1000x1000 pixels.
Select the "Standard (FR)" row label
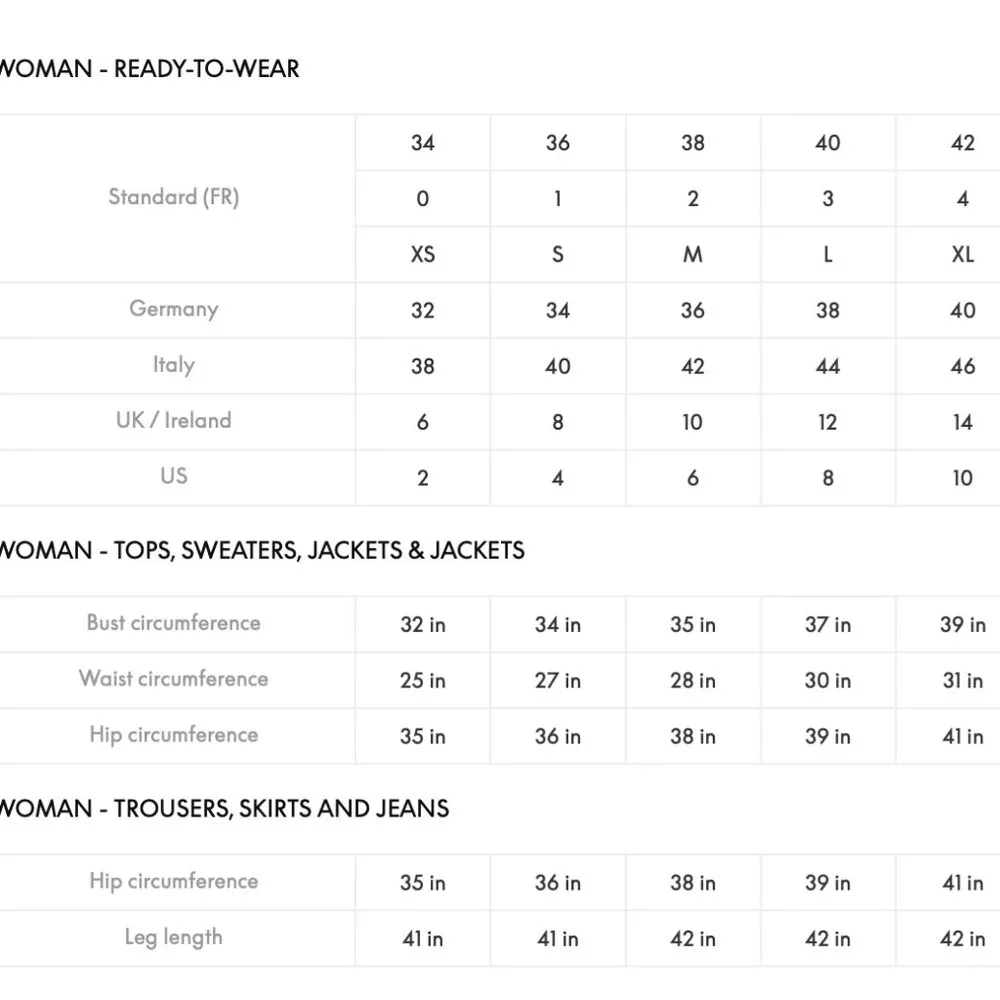pos(174,197)
